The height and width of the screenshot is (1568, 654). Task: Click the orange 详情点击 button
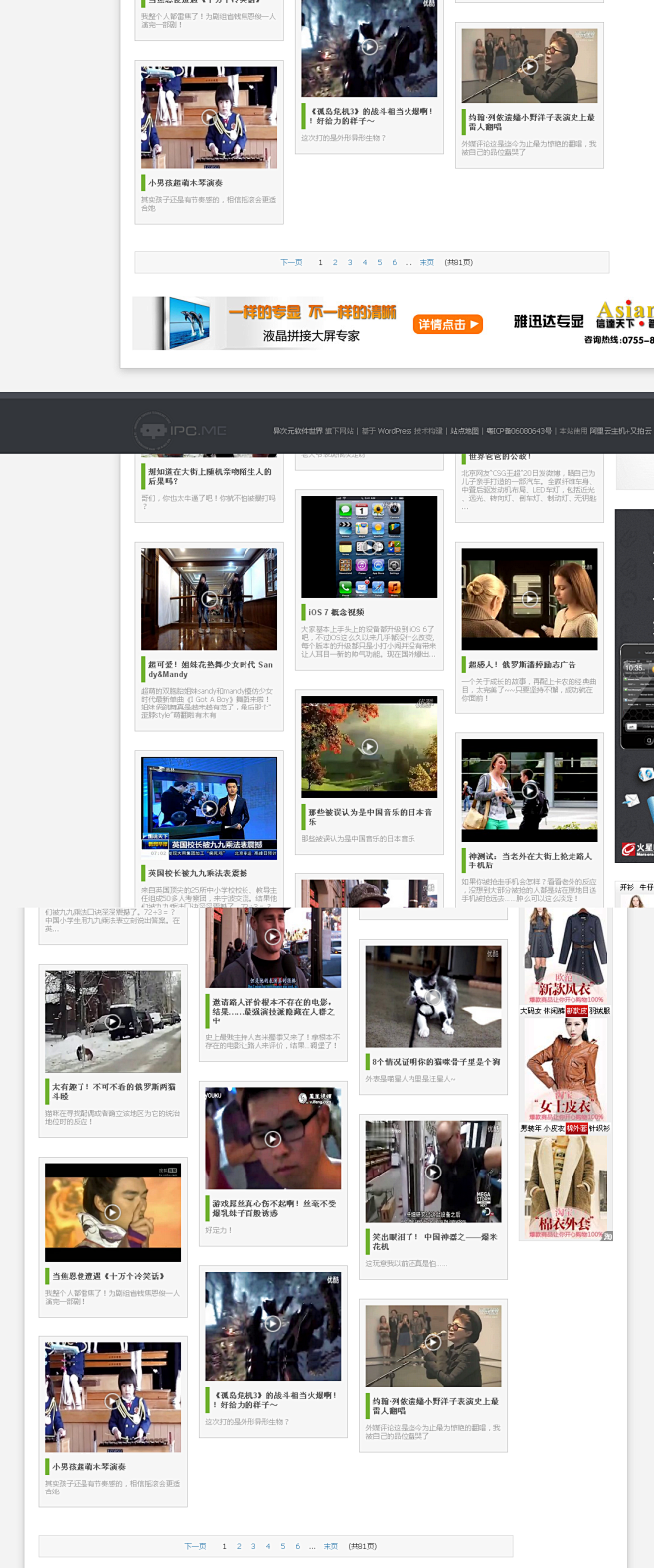click(x=447, y=324)
